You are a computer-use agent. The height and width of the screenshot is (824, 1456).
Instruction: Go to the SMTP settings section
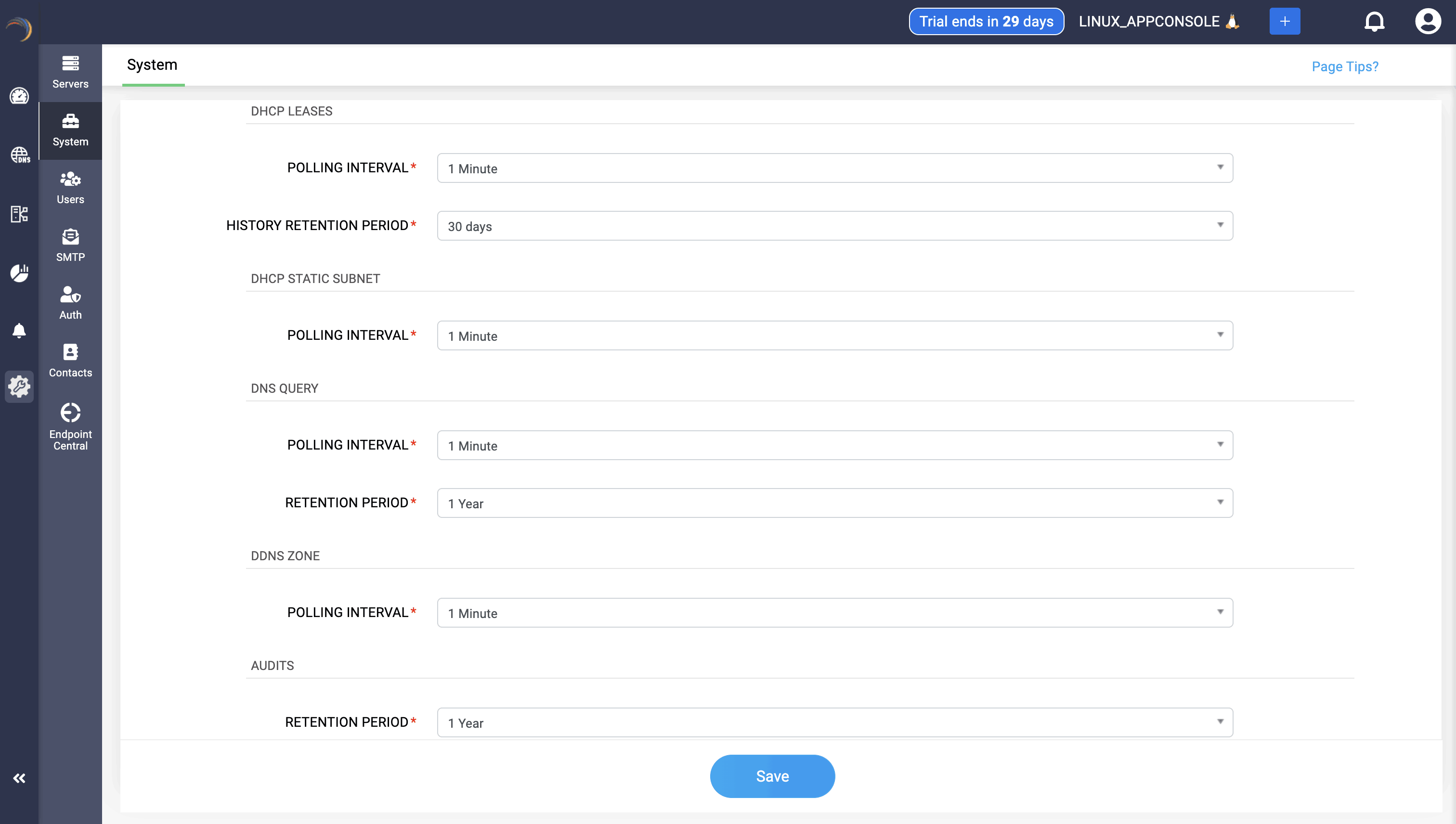click(70, 245)
